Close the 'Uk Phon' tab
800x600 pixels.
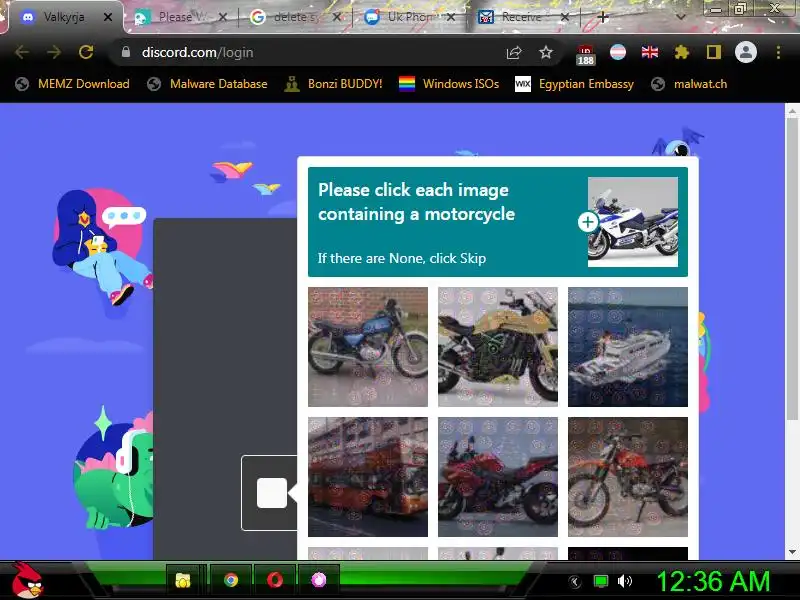(x=451, y=17)
